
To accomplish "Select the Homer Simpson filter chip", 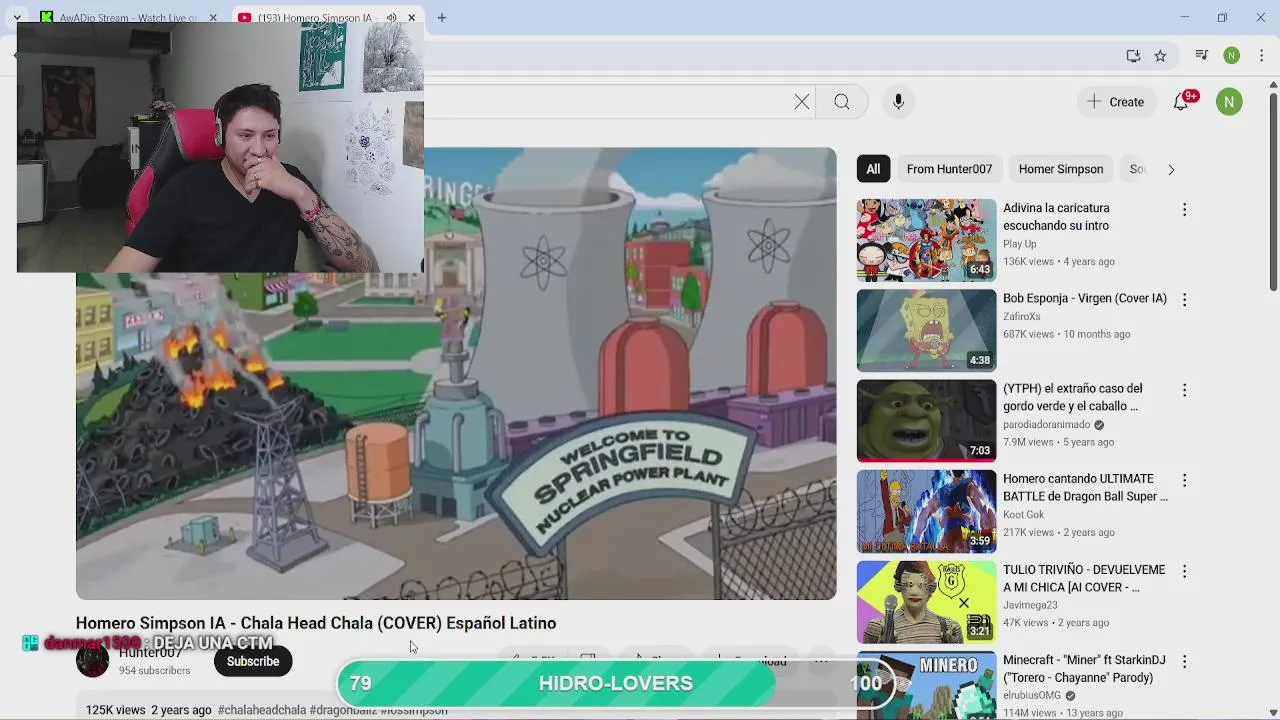I will [1061, 169].
